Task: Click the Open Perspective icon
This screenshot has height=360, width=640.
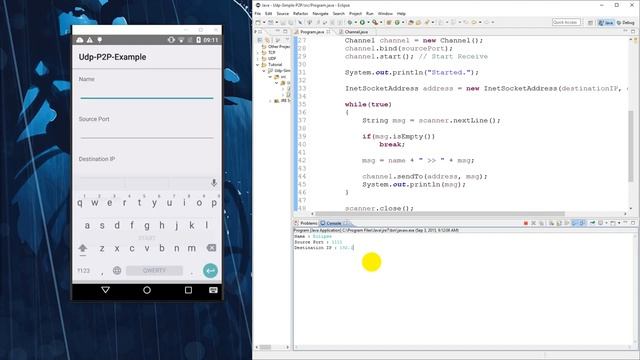Action: (590, 23)
